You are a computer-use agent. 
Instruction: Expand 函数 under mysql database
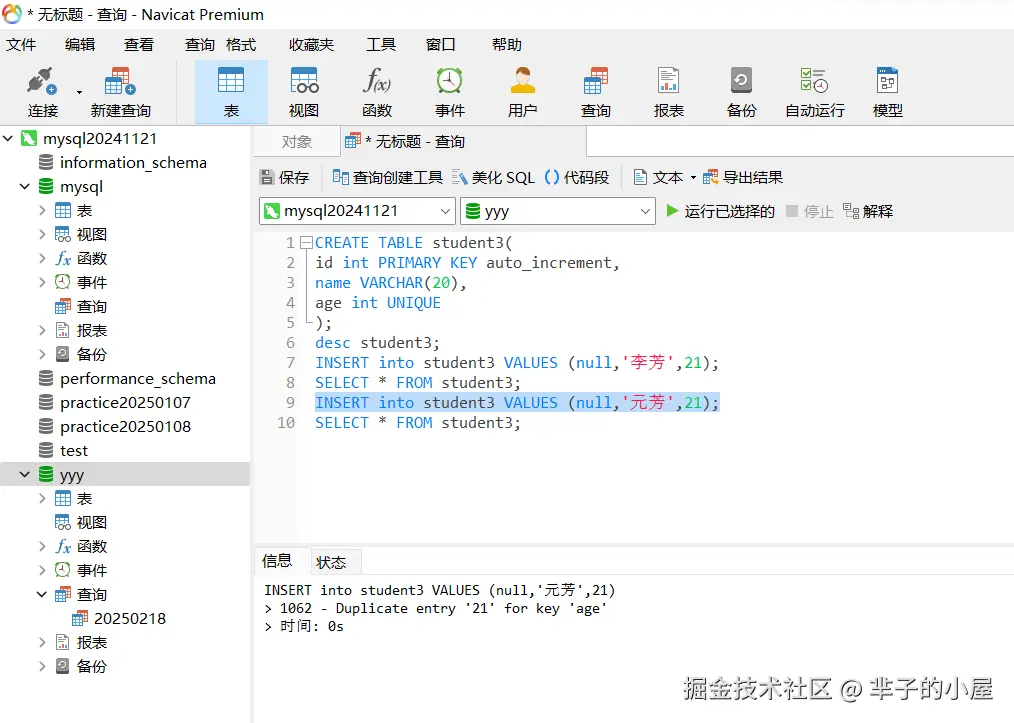(x=42, y=258)
